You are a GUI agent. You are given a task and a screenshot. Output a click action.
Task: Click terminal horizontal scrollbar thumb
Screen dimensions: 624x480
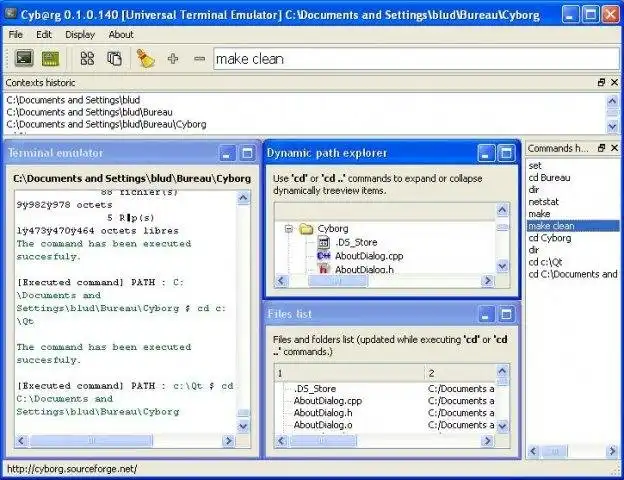point(91,441)
